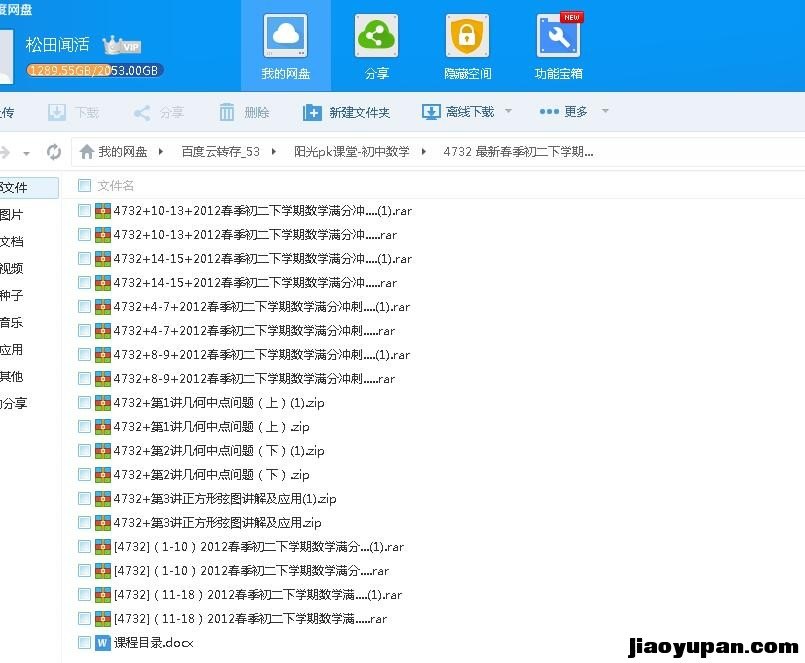Screen dimensions: 805x663
Task: Check the box for 4732+第2讲几何中点问题（下）.zip
Action: point(84,475)
